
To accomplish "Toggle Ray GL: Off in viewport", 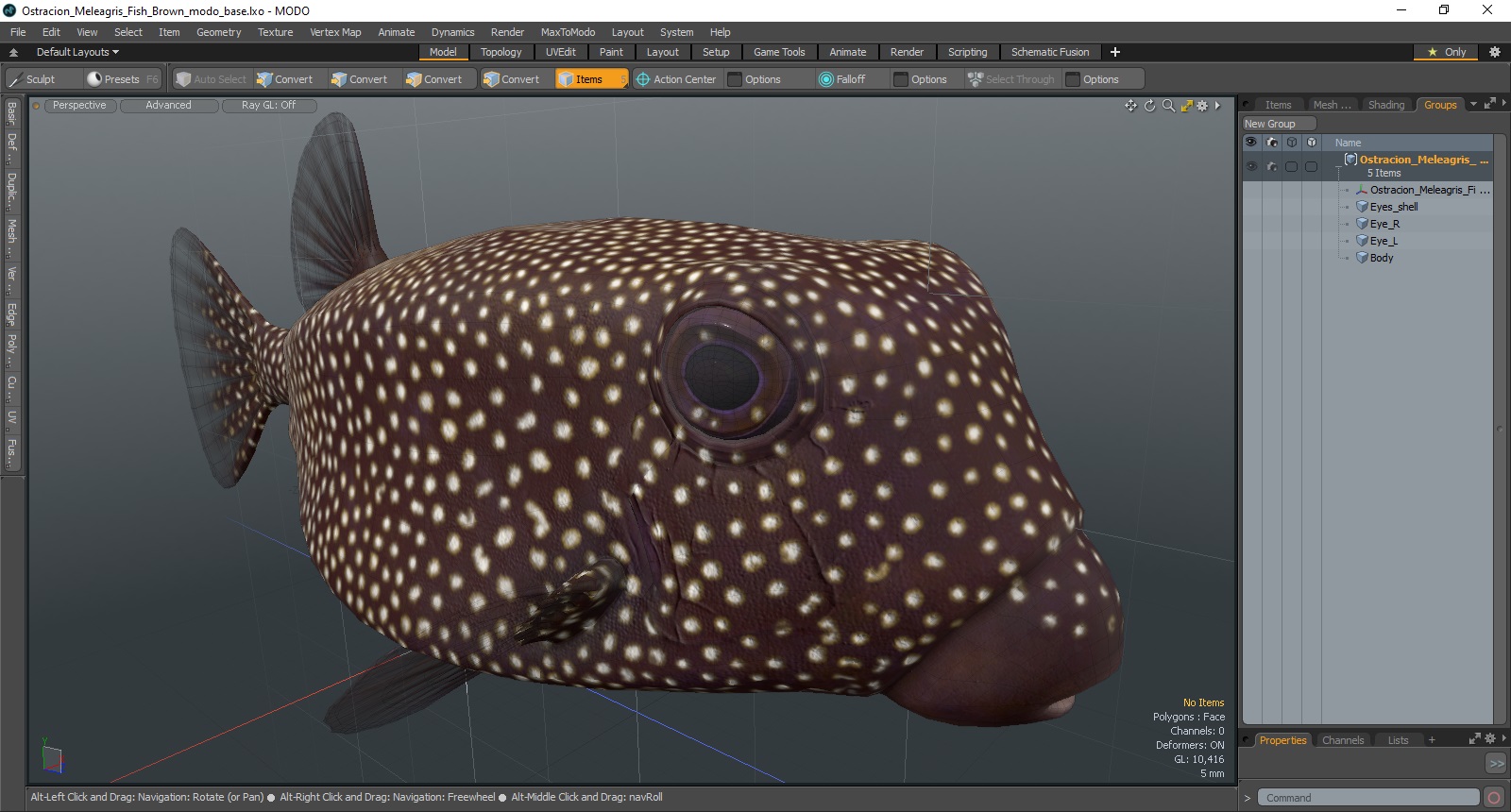I will [268, 106].
